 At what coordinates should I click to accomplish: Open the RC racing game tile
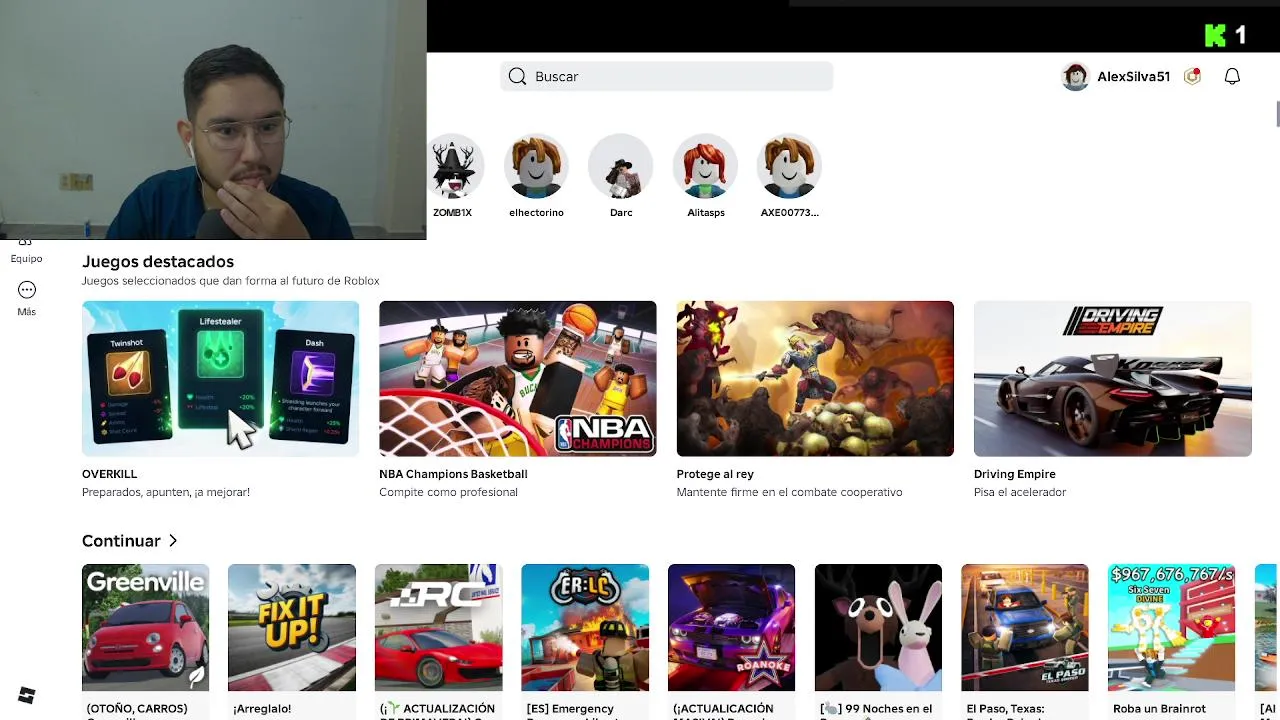coord(439,628)
